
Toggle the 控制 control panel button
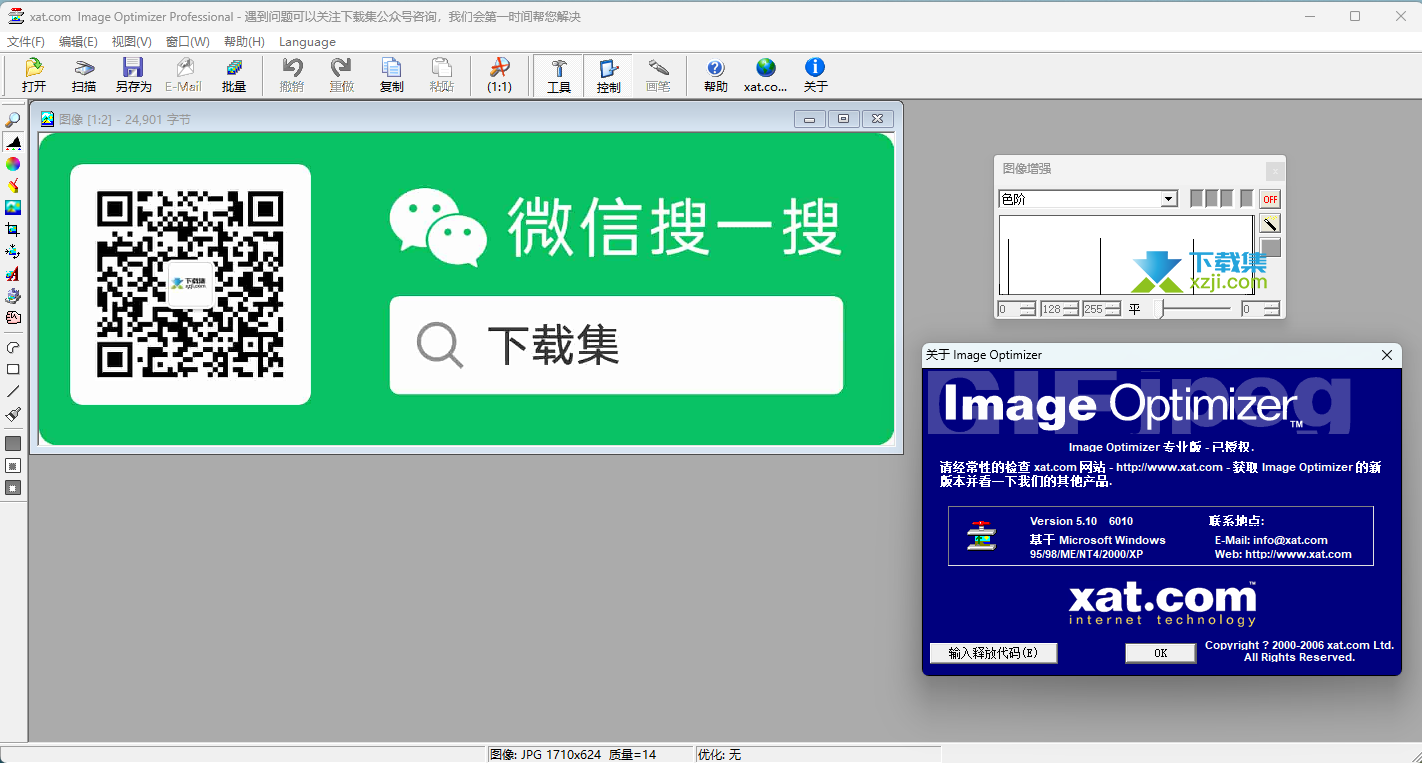pyautogui.click(x=608, y=75)
